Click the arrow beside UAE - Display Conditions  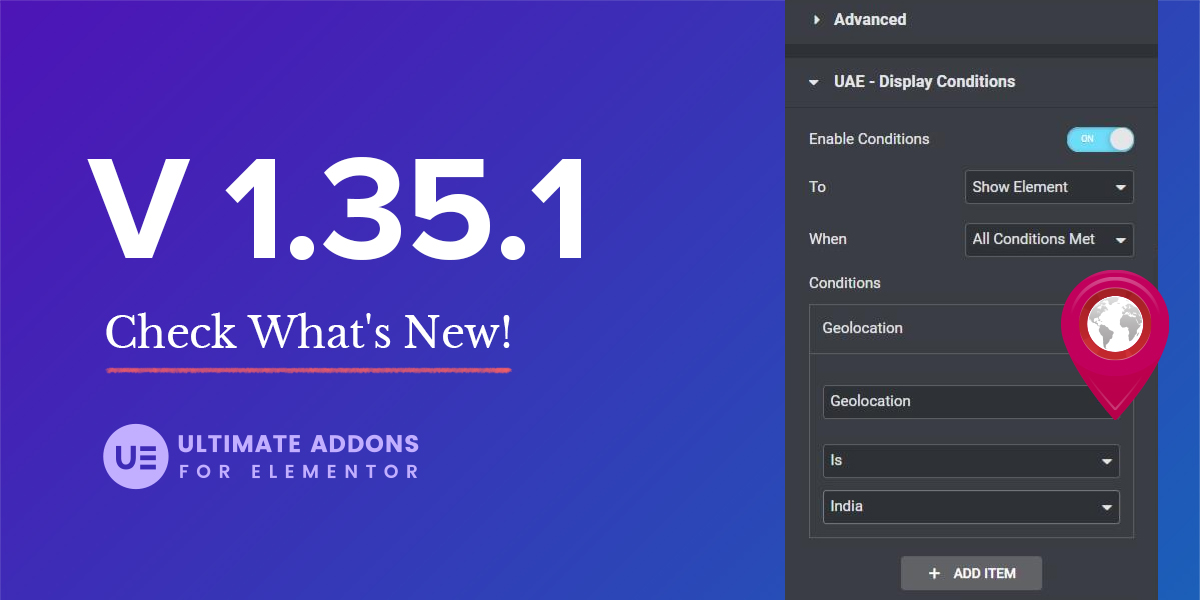click(x=815, y=82)
